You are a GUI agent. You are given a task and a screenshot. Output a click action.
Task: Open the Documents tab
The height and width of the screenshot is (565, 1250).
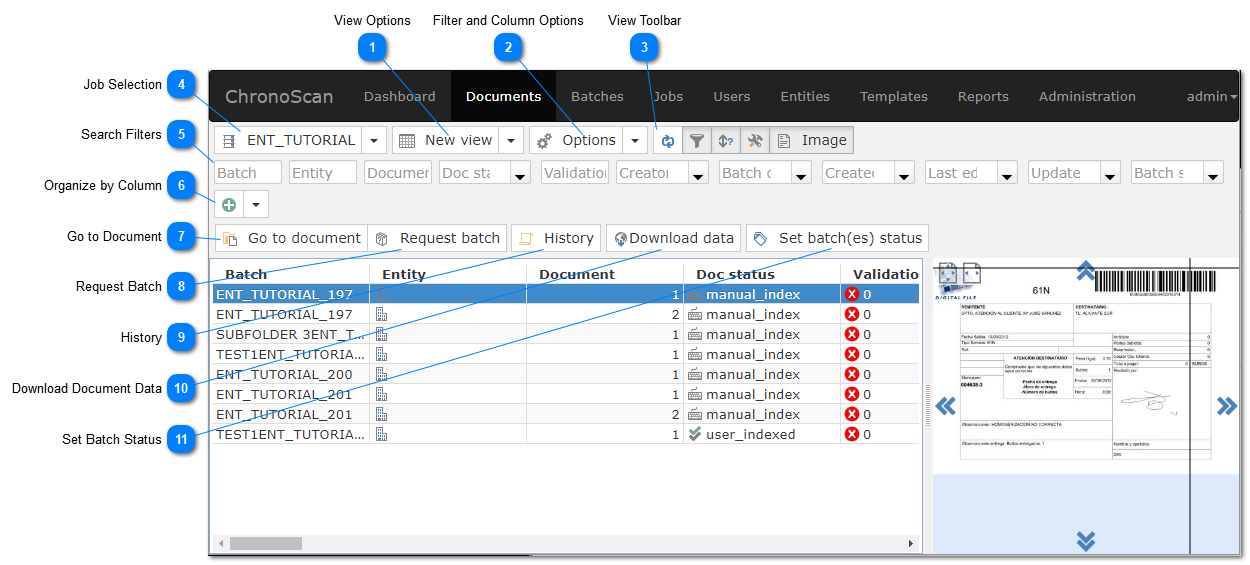click(503, 96)
